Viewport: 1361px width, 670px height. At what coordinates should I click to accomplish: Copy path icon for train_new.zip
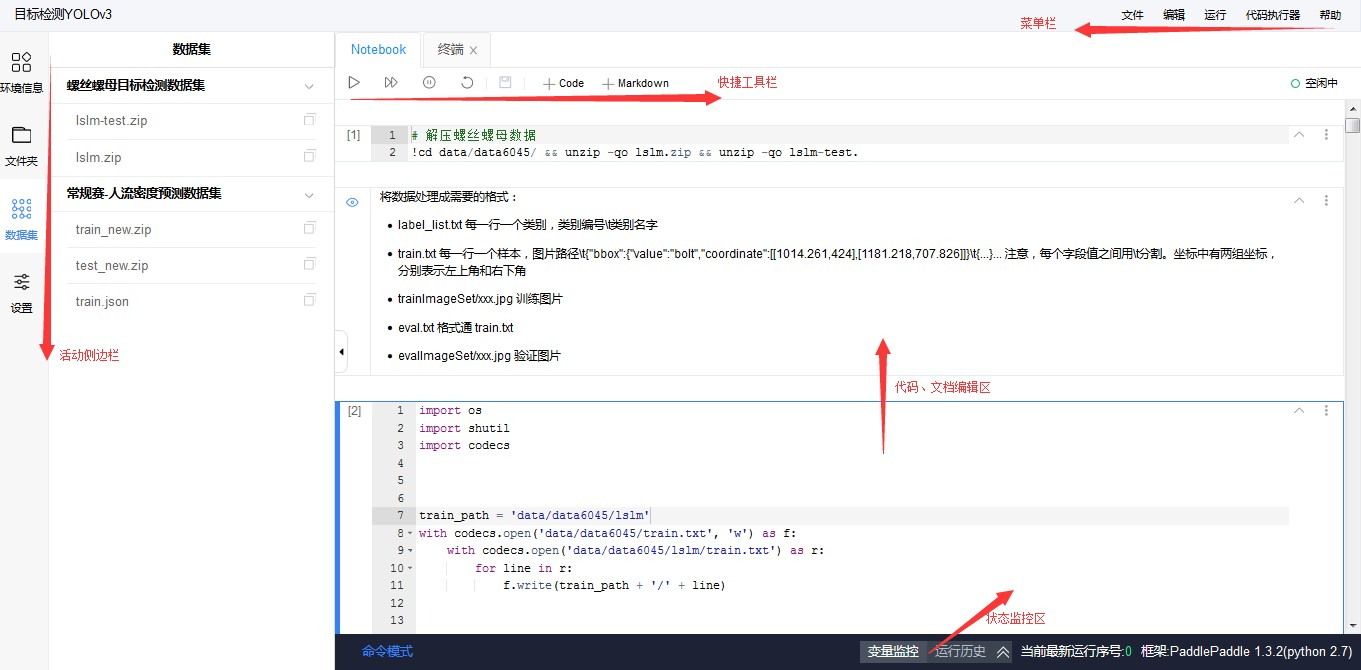coord(309,229)
